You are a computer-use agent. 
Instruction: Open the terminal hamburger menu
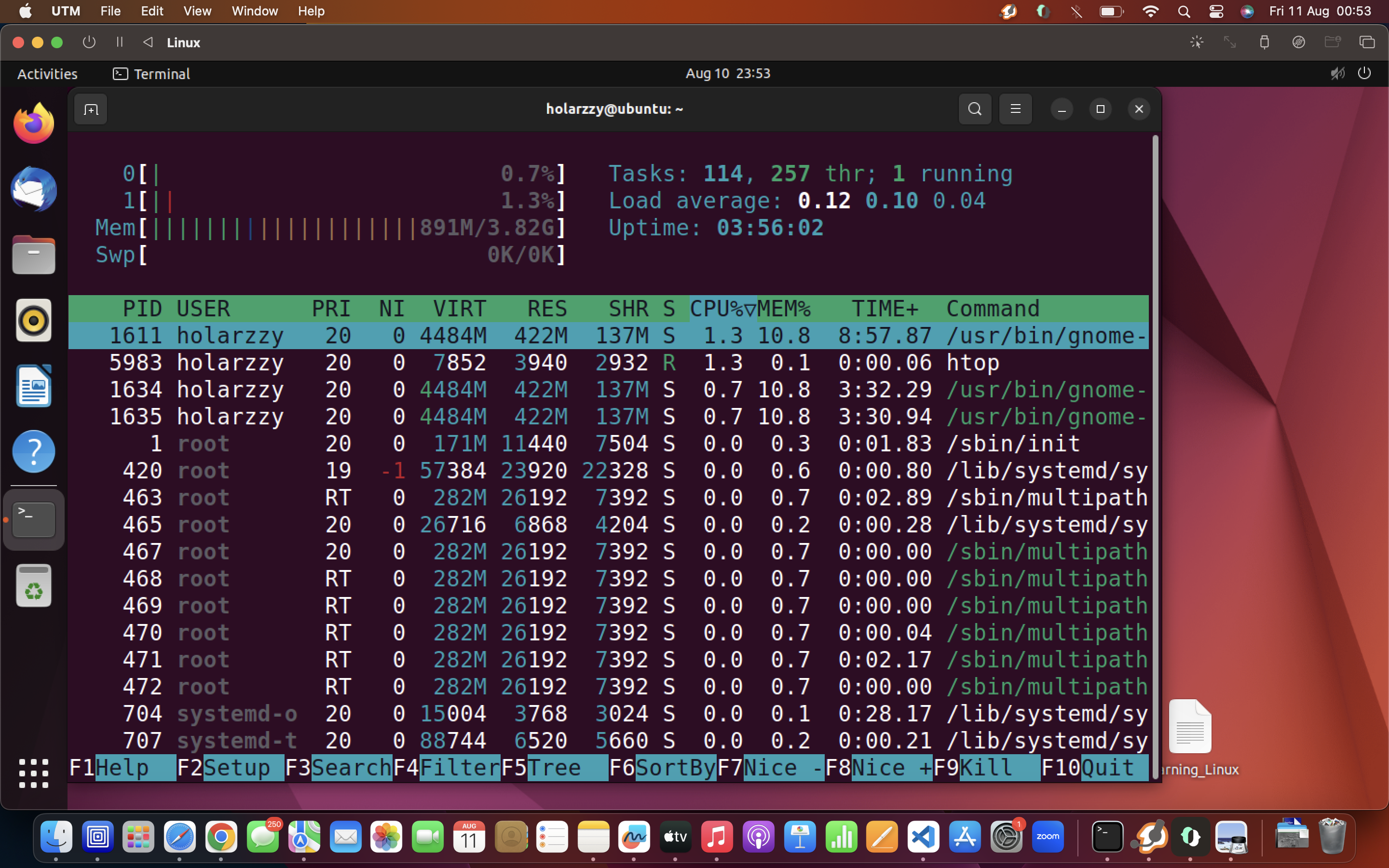[1015, 109]
